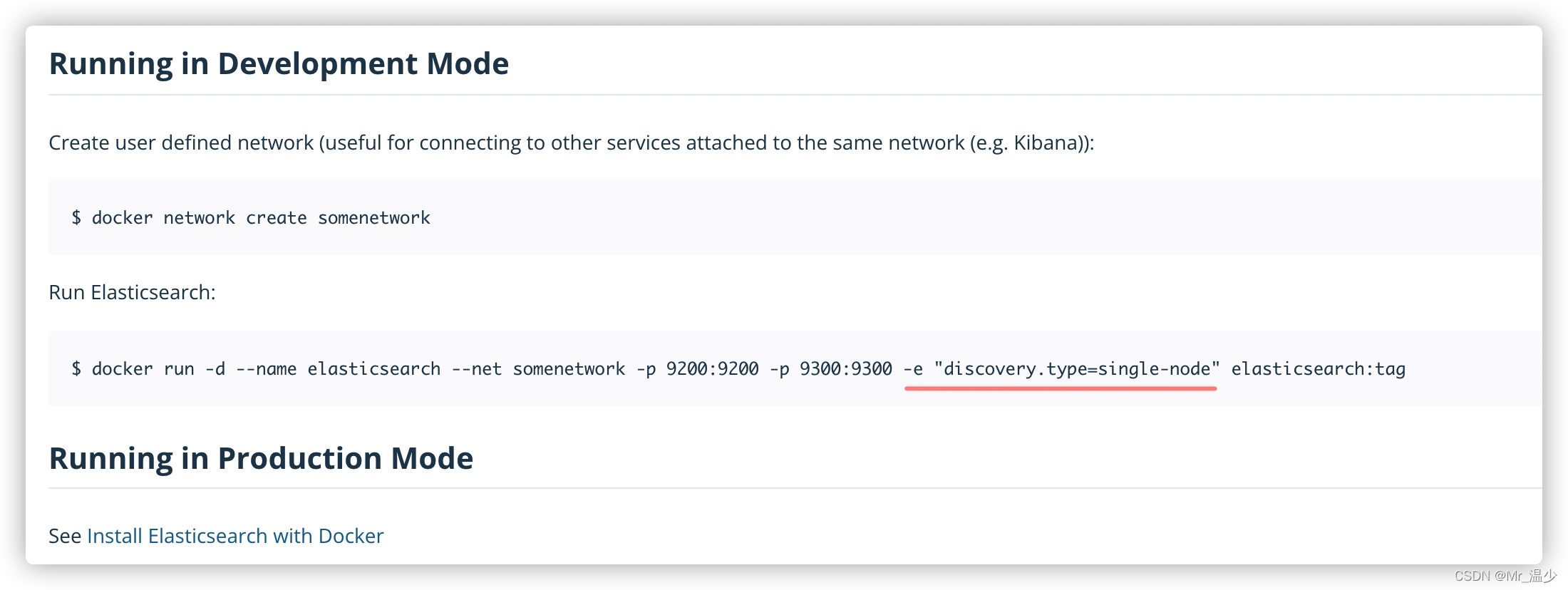1568x590 pixels.
Task: Click '9300:9300' port mapping in the command
Action: 846,369
